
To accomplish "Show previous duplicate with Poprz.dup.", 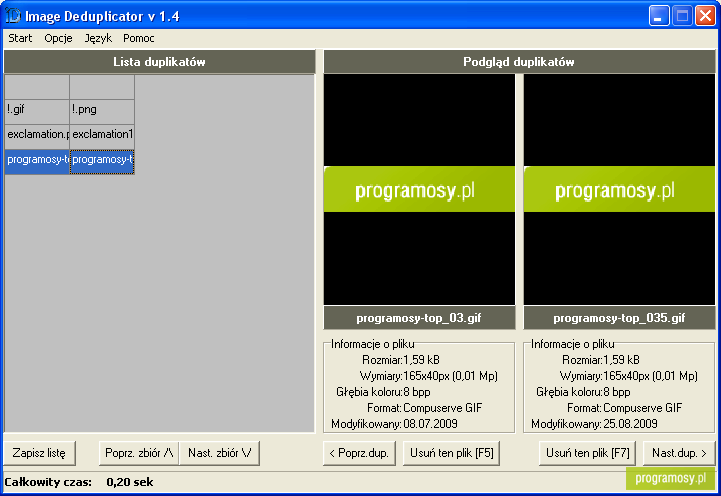I will coord(359,453).
